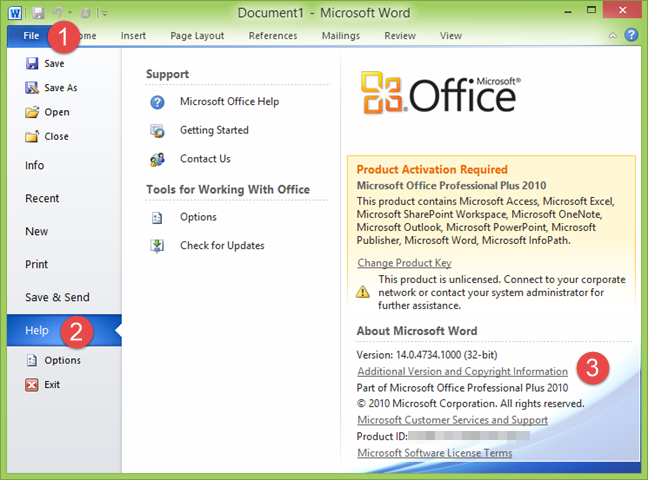Open Additional Version and Copyright Information link

click(462, 371)
